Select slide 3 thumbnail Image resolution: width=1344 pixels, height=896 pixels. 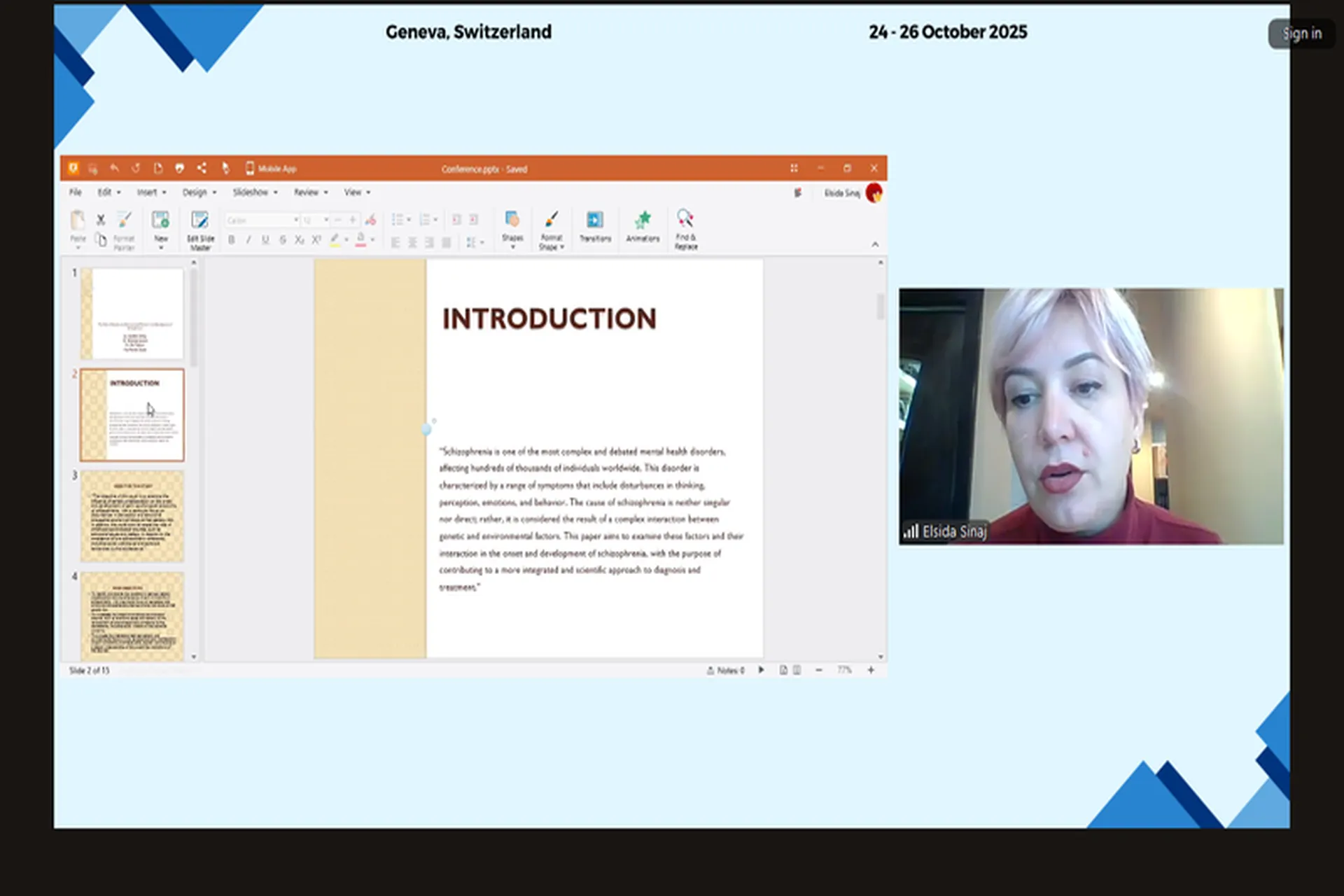132,516
